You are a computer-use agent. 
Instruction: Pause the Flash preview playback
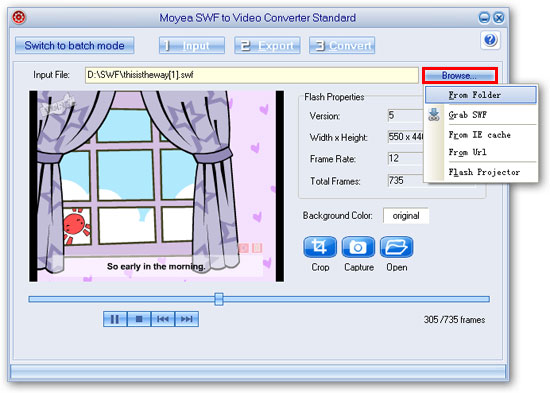point(115,319)
